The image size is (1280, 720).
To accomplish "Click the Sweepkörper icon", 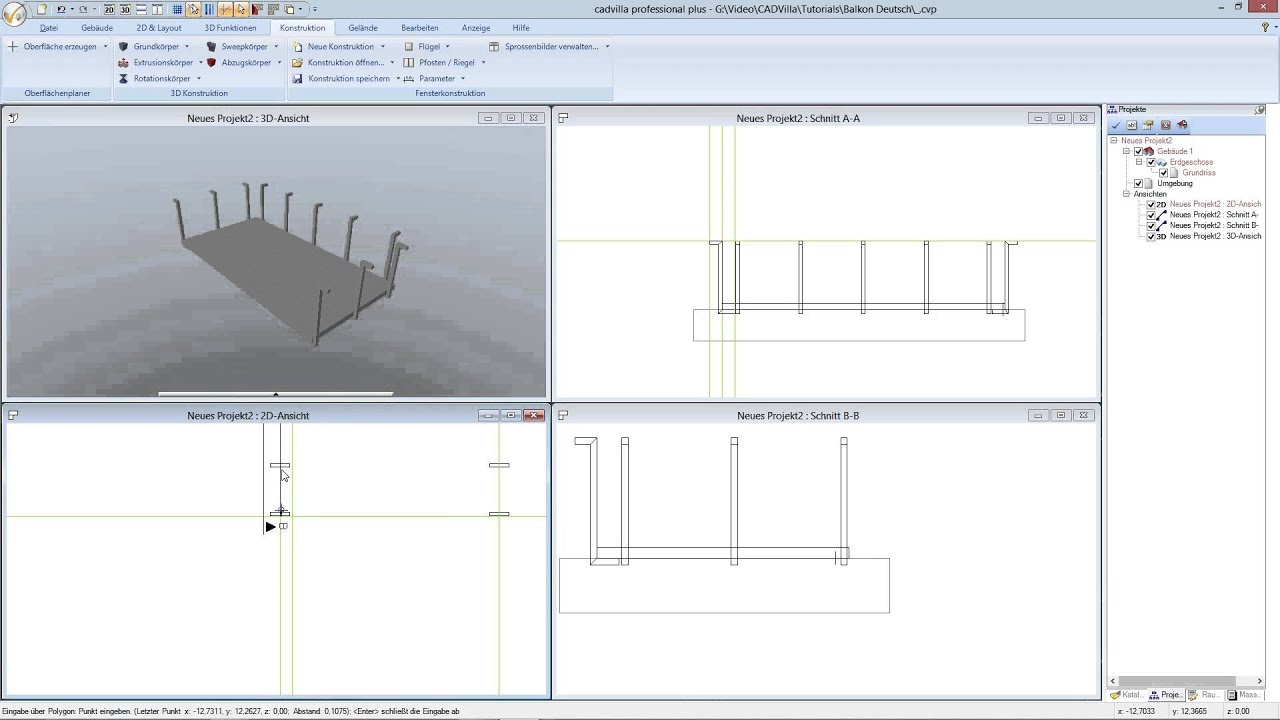I will pos(212,47).
